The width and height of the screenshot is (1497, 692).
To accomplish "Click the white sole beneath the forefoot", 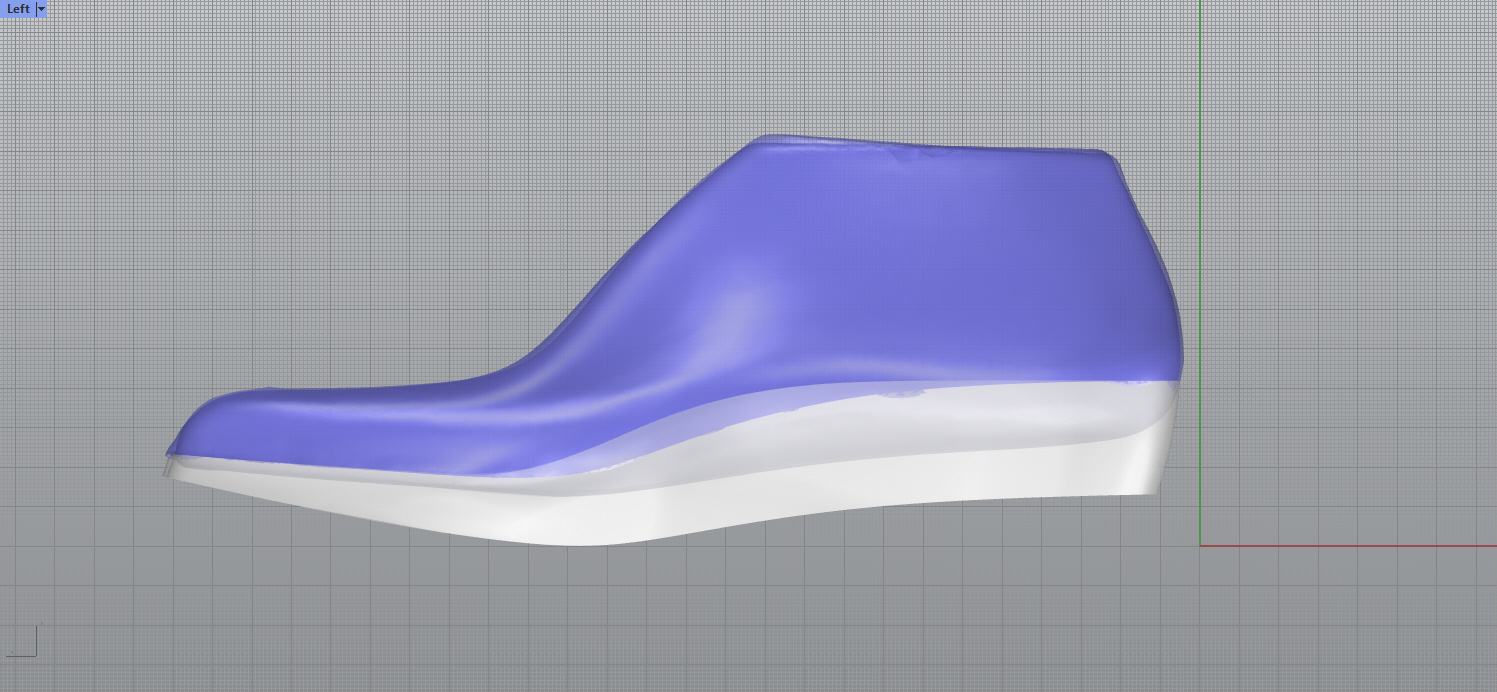I will pyautogui.click(x=400, y=505).
